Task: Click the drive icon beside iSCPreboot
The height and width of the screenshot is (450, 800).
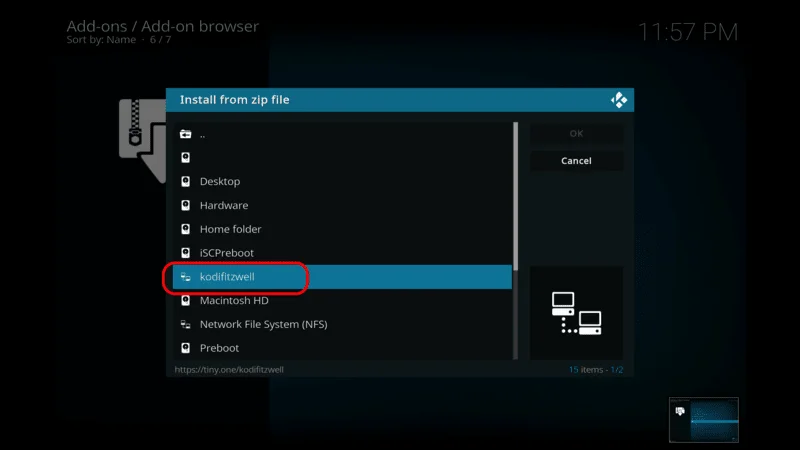Action: point(186,253)
